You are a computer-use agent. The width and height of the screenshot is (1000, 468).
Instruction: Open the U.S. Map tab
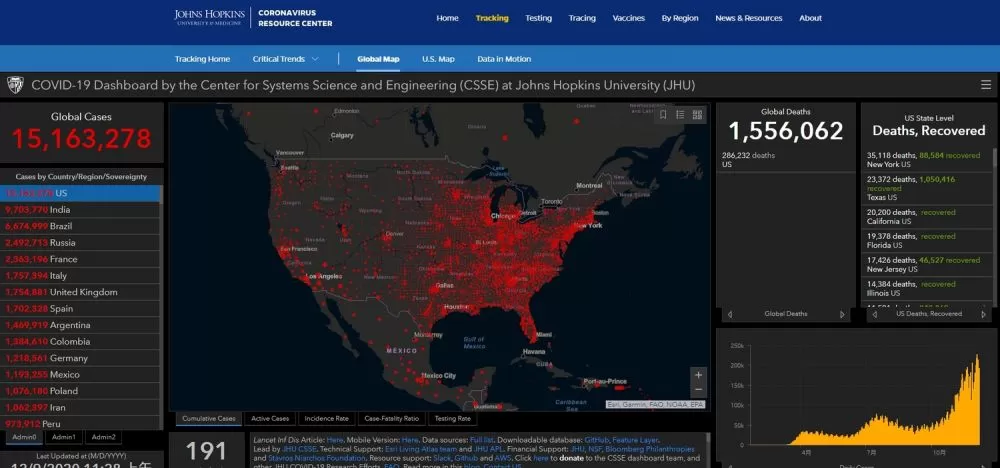[438, 59]
